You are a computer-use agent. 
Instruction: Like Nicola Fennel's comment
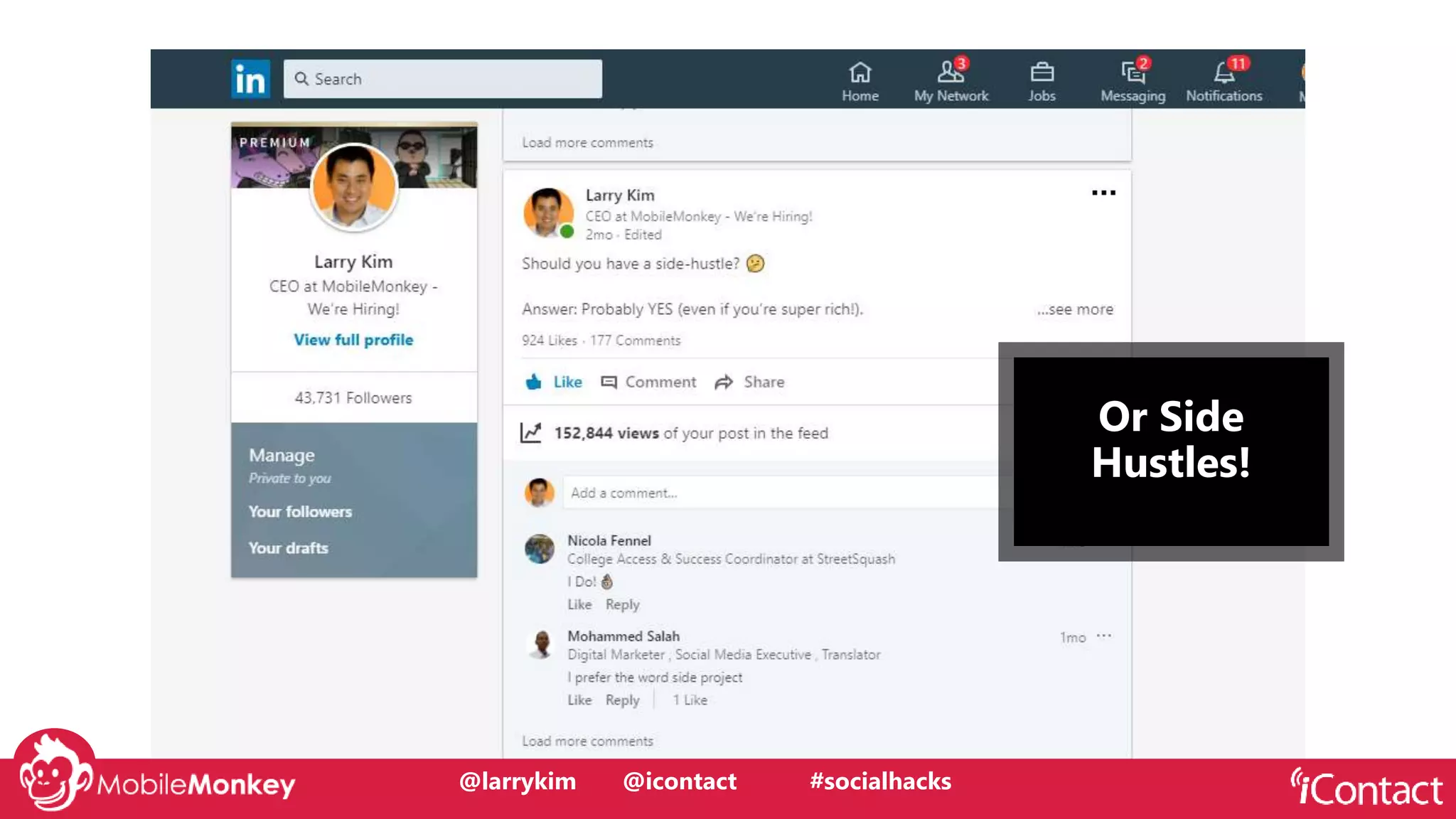click(x=579, y=604)
